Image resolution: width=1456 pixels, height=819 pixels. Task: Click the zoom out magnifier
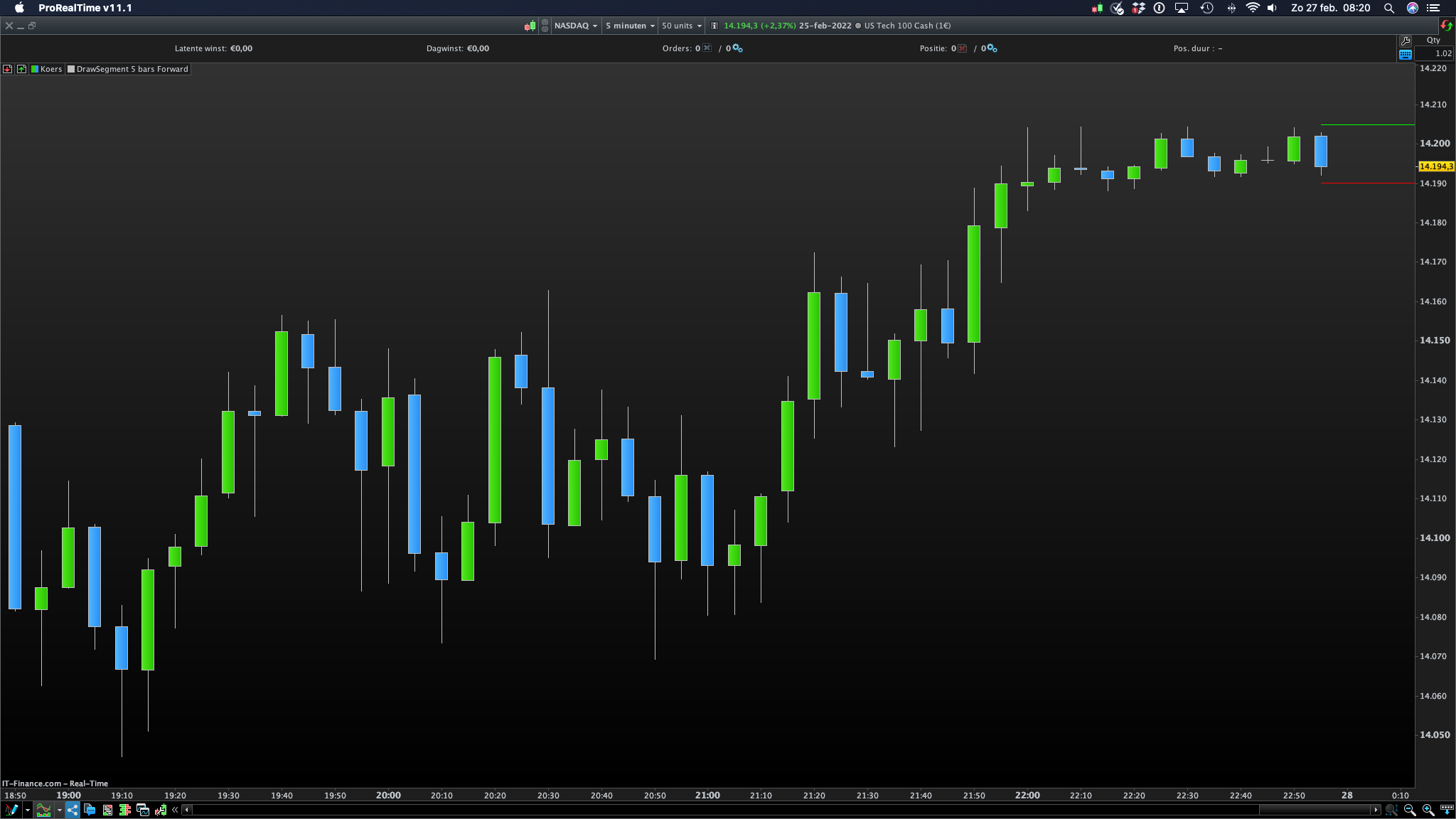(1410, 810)
